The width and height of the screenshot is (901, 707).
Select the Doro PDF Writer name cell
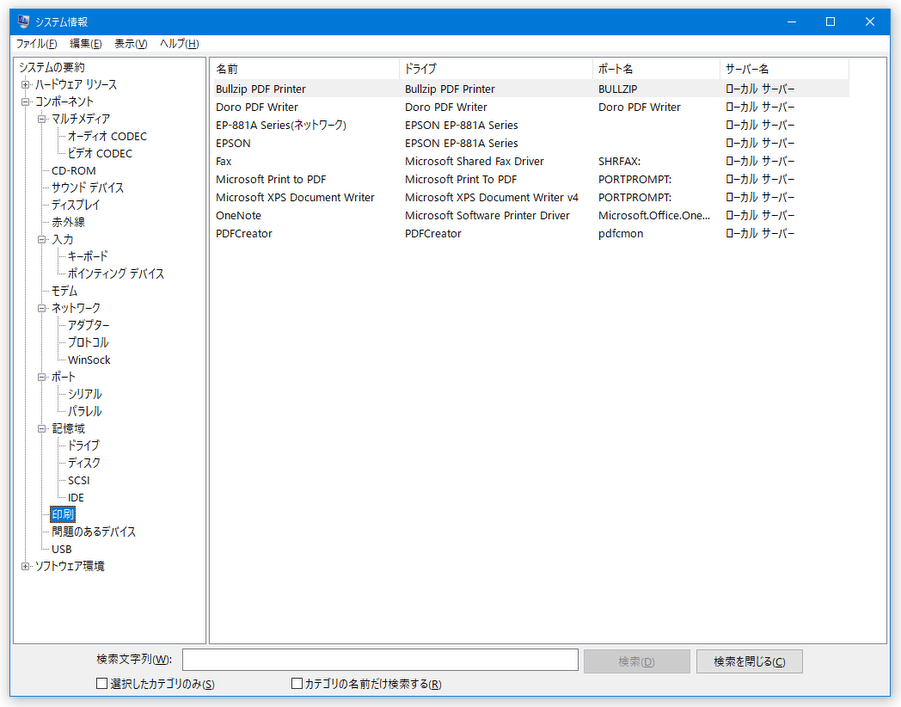(257, 107)
